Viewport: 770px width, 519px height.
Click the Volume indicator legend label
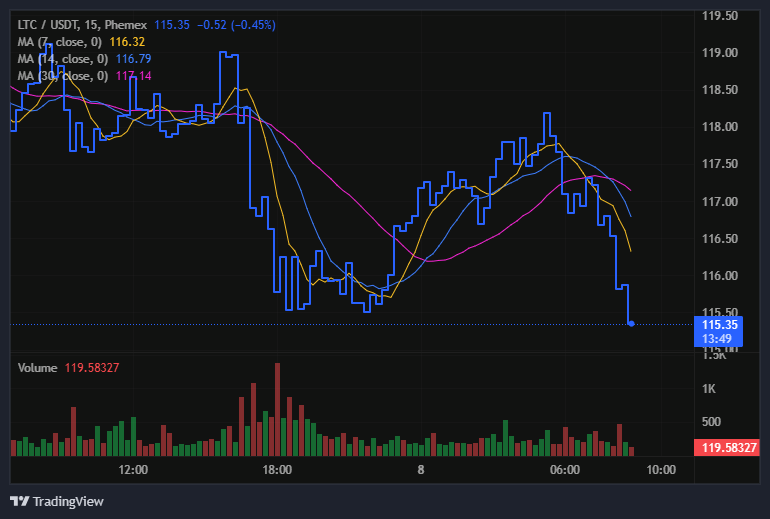coord(37,368)
